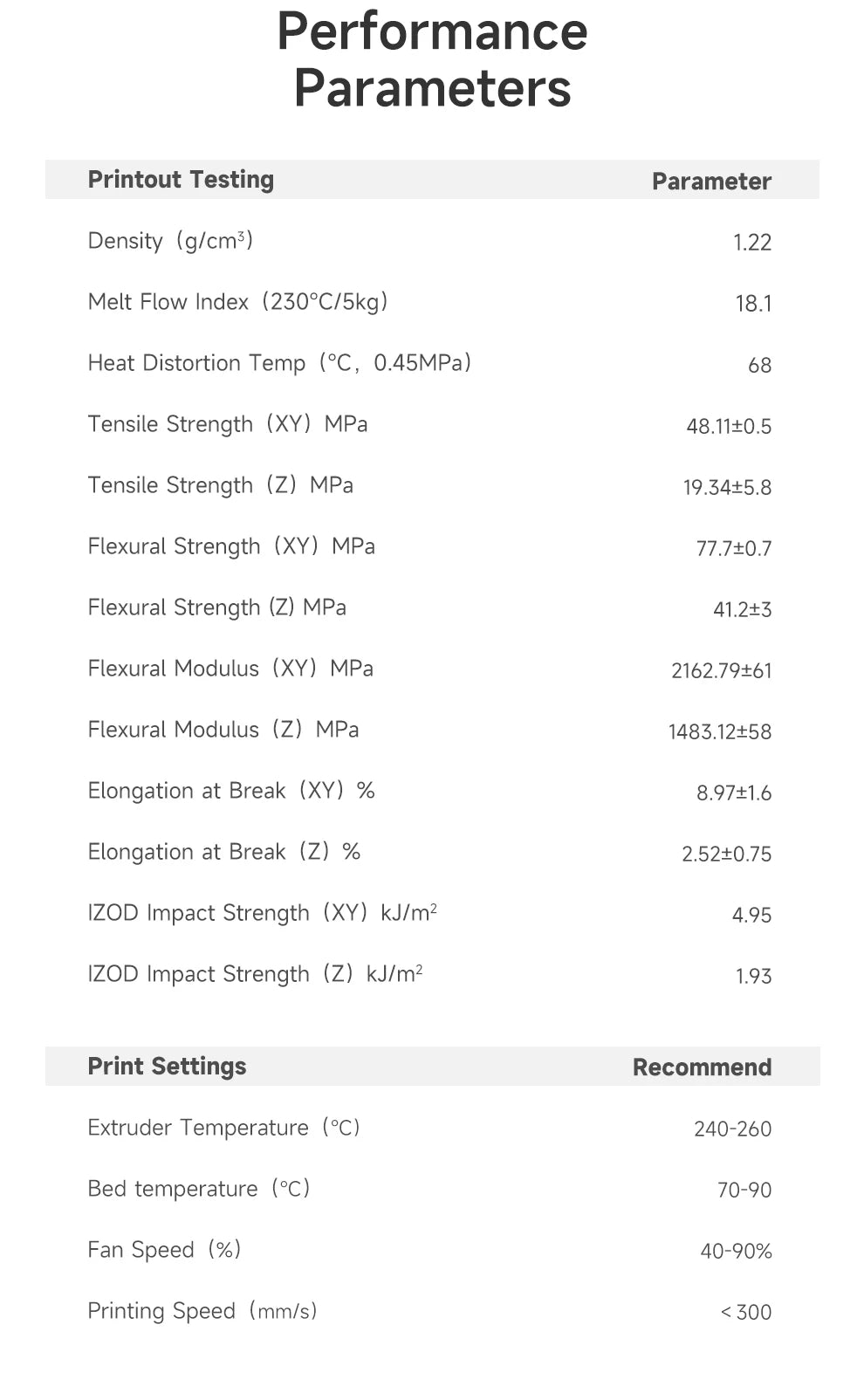This screenshot has width=864, height=1400.
Task: Click the Bed temperature label
Action: [x=199, y=1189]
